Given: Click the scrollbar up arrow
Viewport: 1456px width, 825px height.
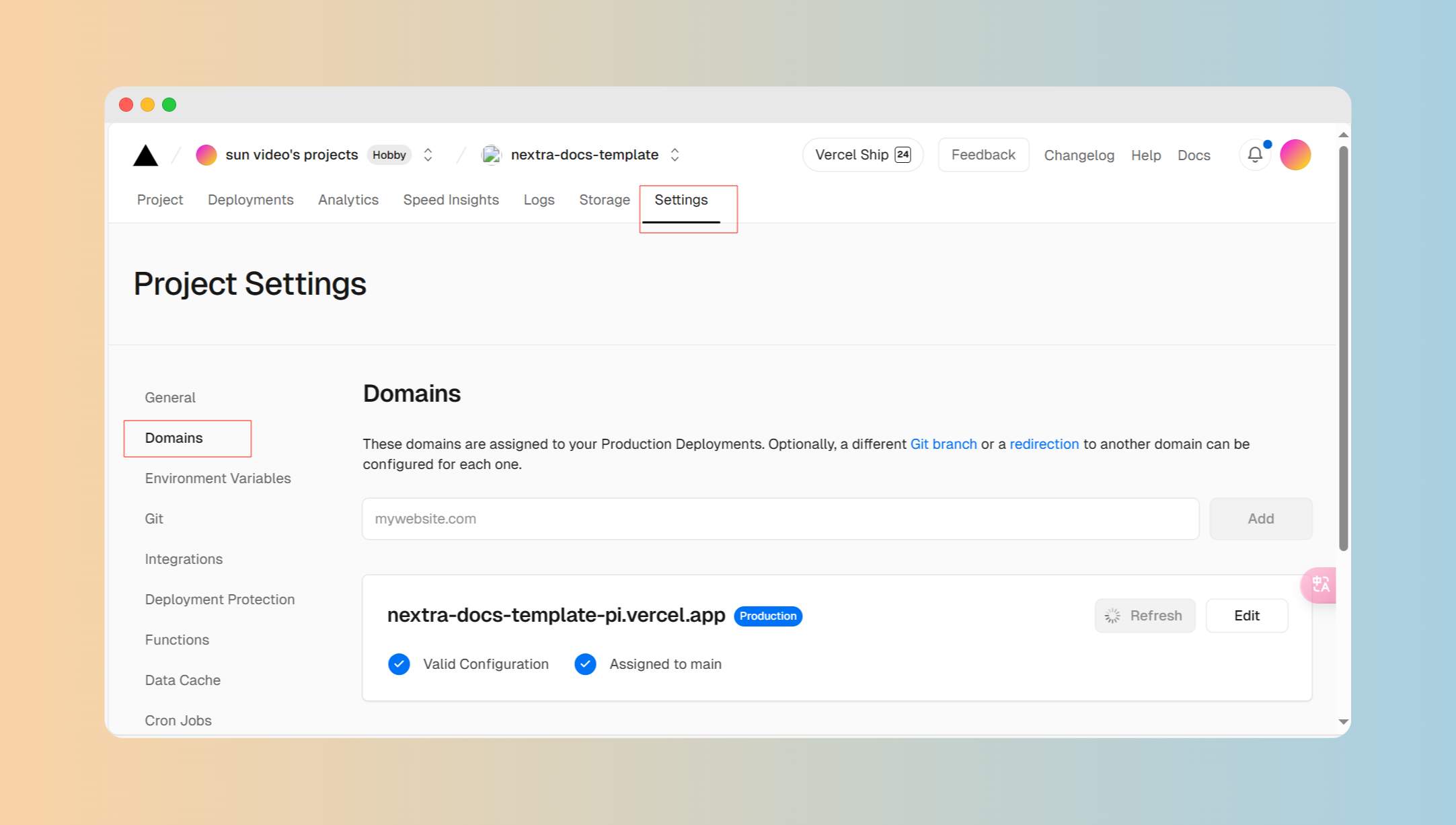Looking at the screenshot, I should pyautogui.click(x=1343, y=135).
